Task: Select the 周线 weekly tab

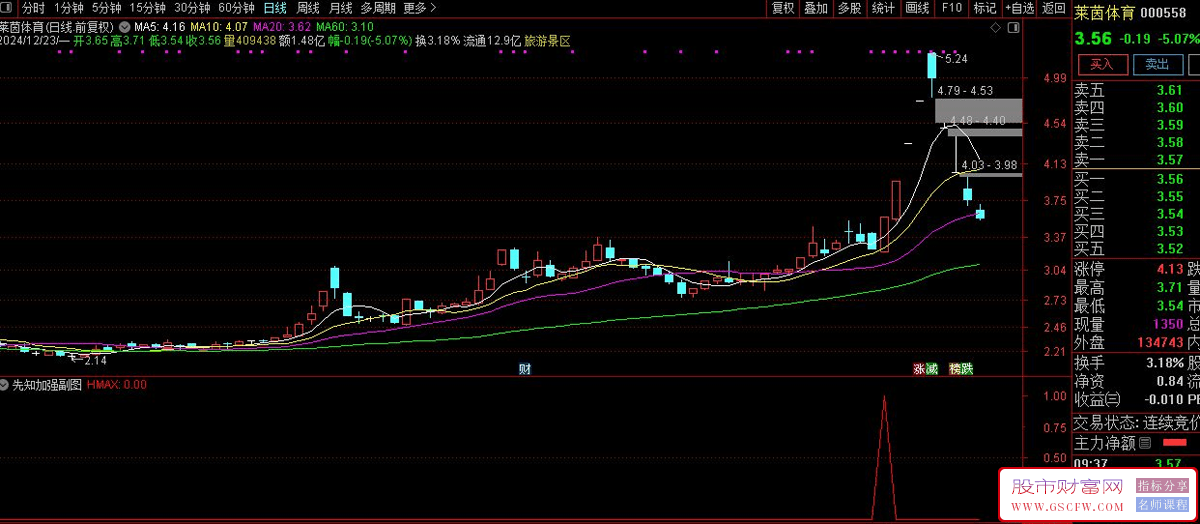Action: click(307, 8)
